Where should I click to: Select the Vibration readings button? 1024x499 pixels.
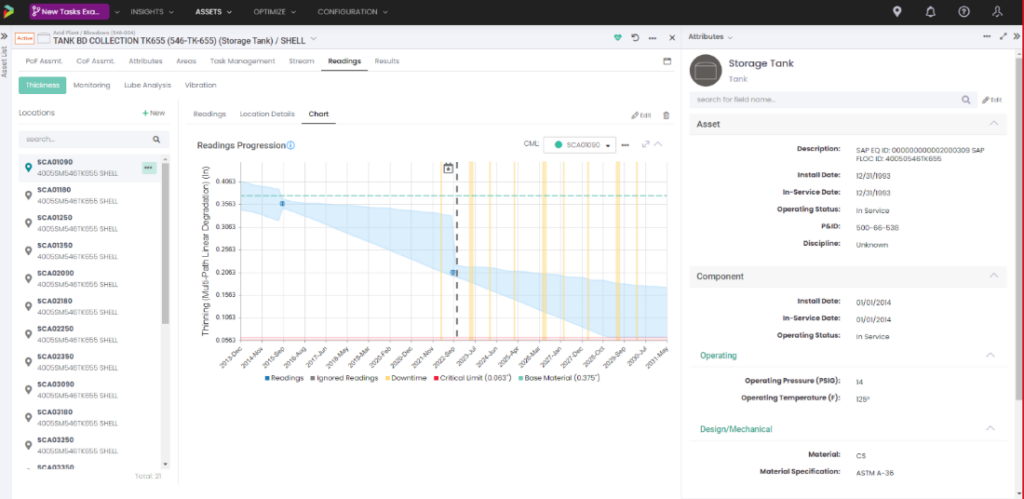click(200, 85)
